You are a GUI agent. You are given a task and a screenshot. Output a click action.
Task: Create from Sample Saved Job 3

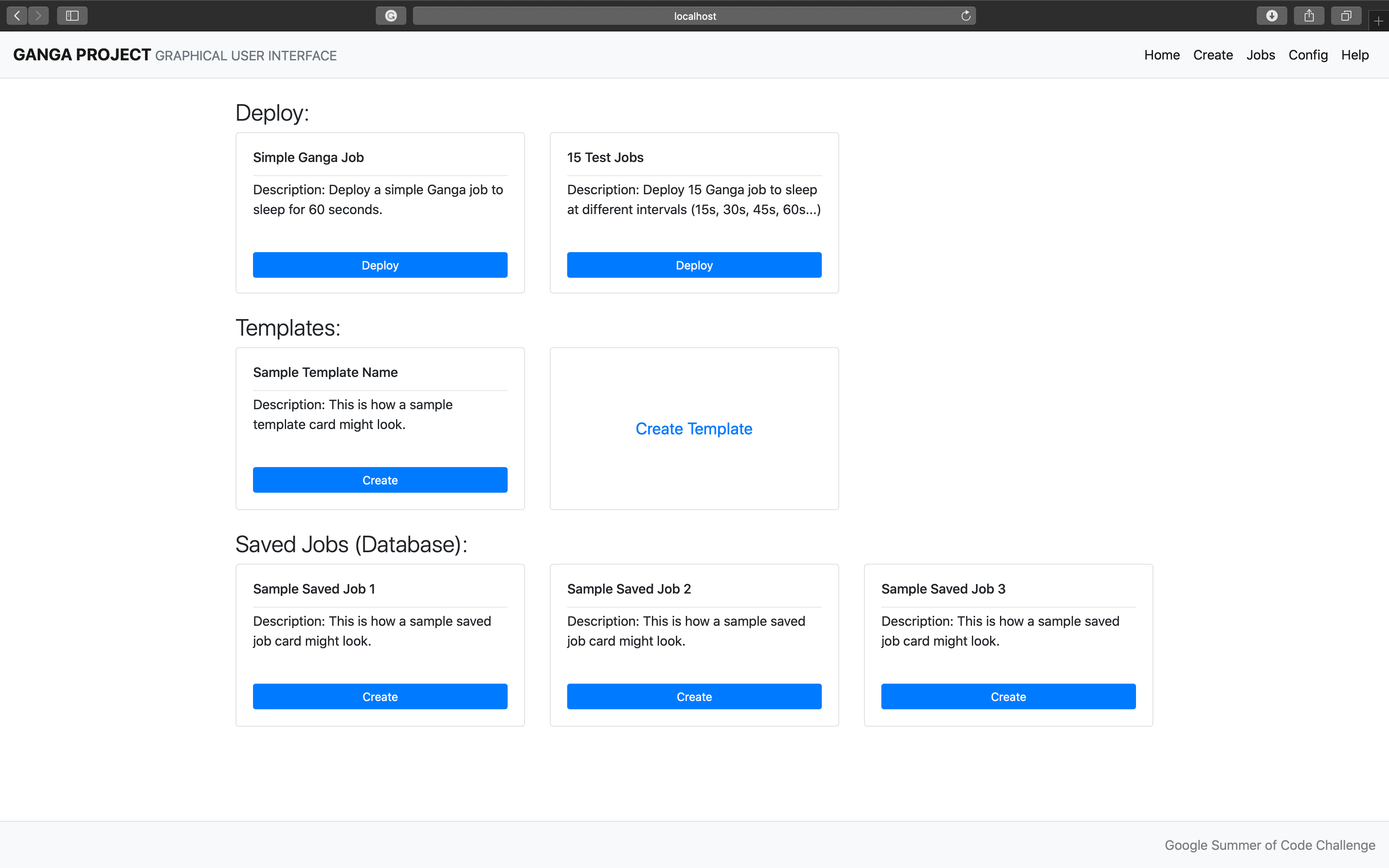click(1008, 696)
